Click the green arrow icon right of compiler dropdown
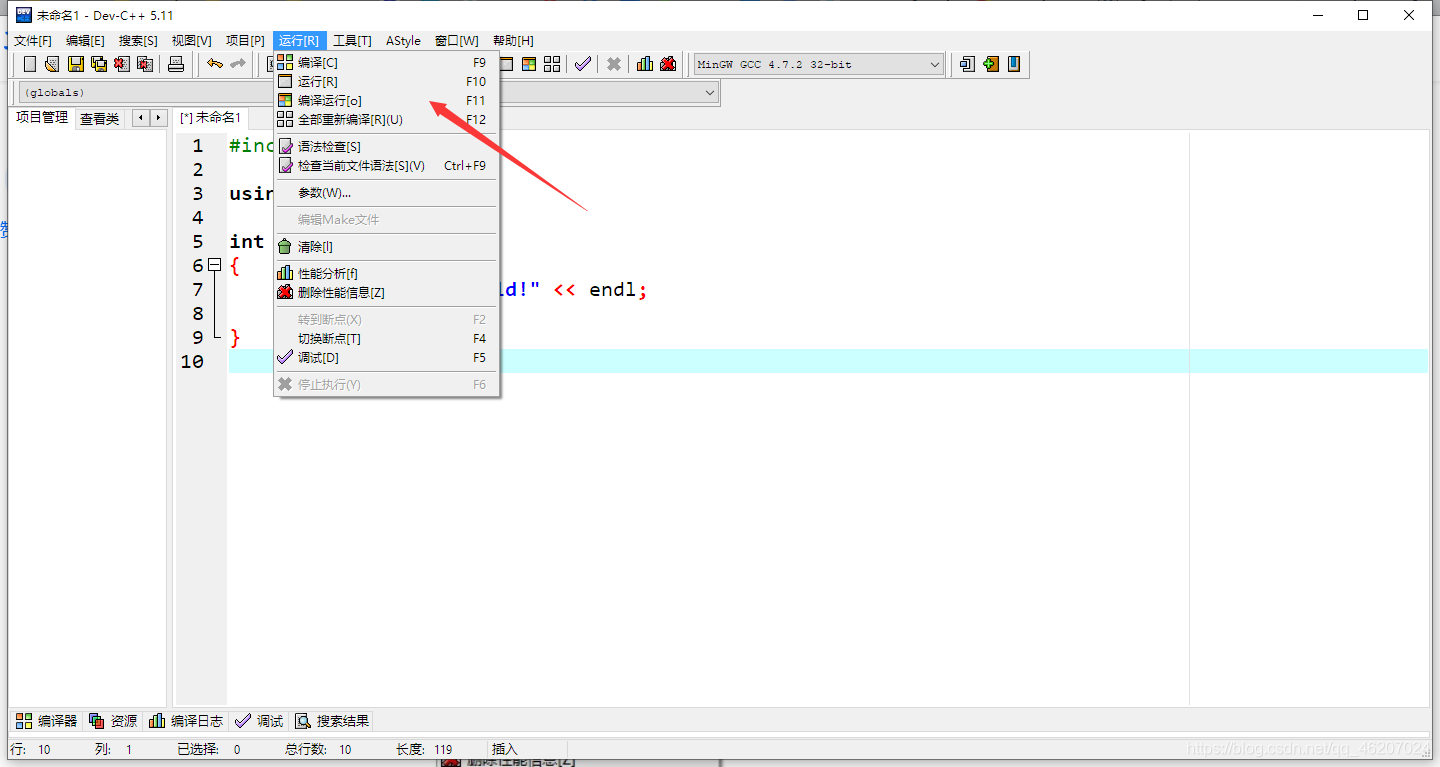Viewport: 1440px width, 767px height. click(x=990, y=64)
